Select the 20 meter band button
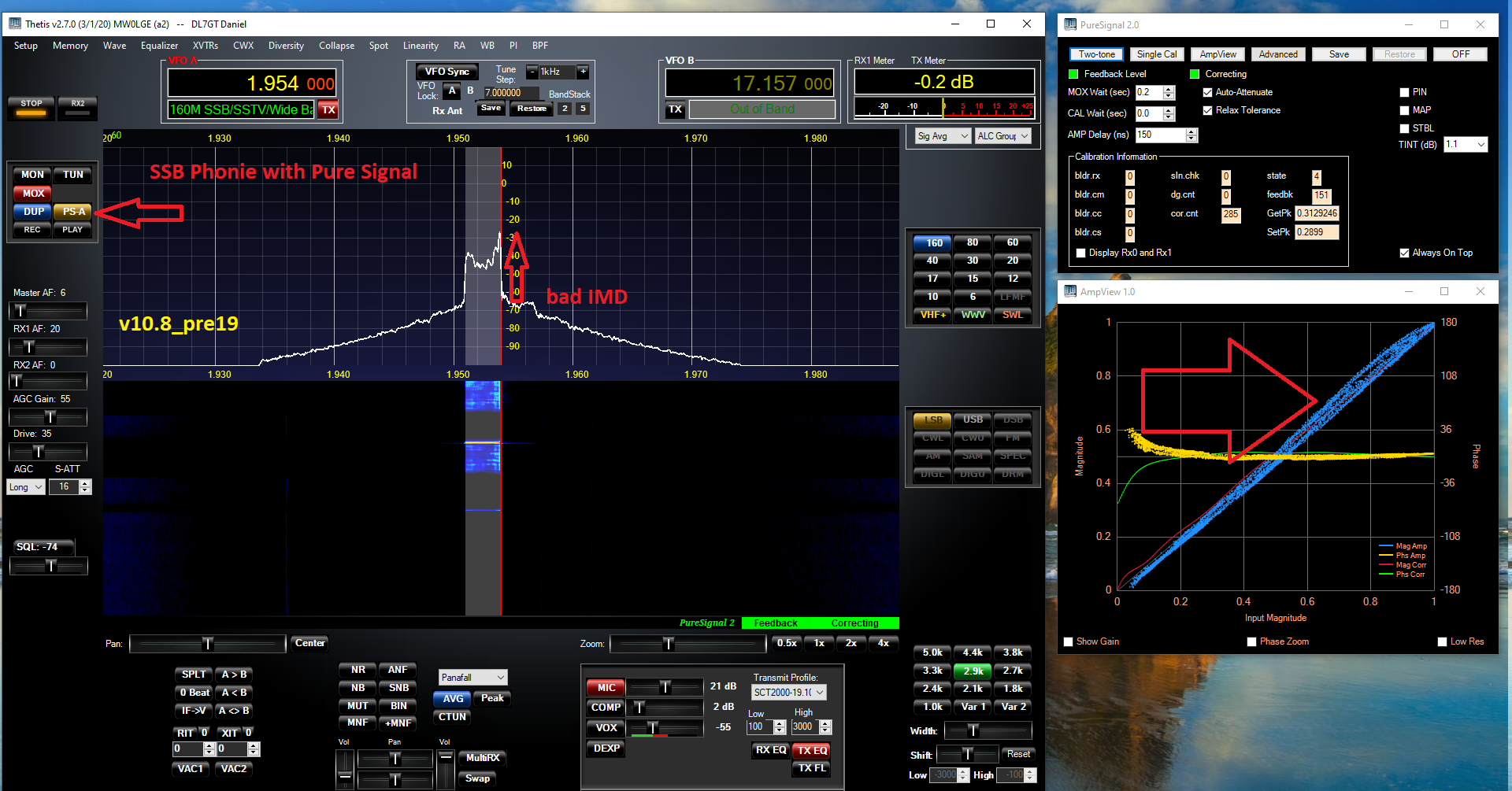The image size is (1512, 791). coord(1013,261)
